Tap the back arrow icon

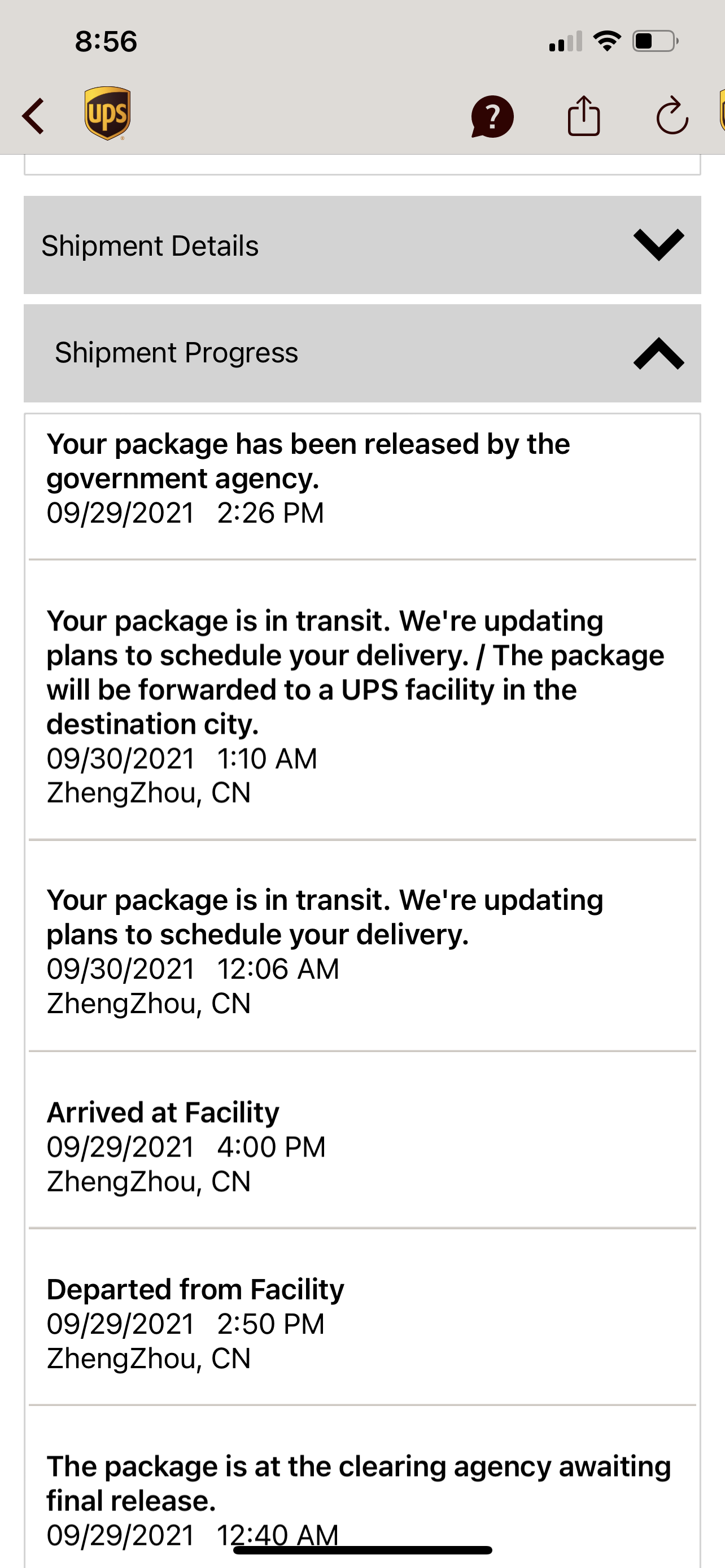tap(34, 116)
